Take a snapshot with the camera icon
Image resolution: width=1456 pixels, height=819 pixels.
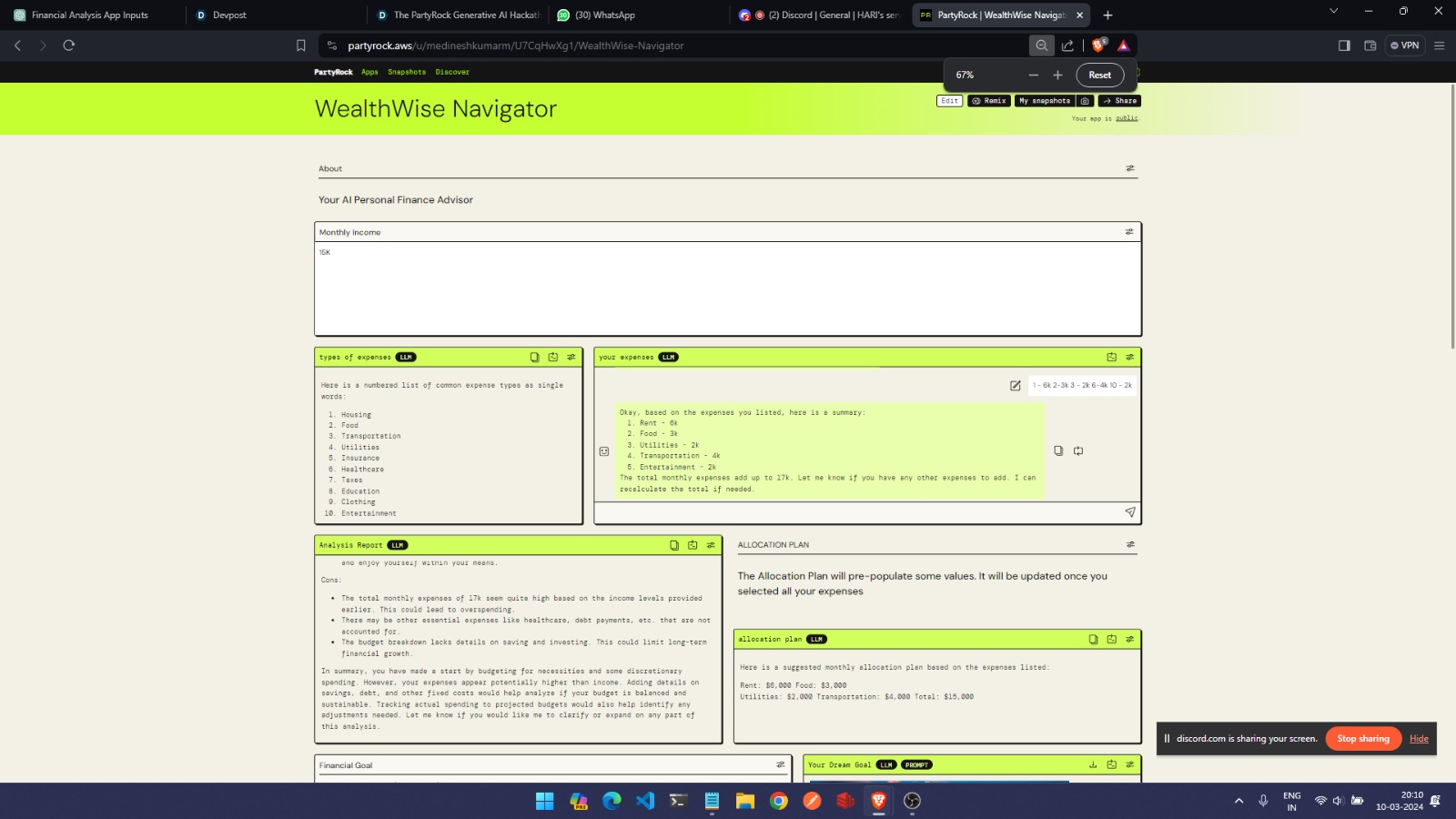[x=1085, y=101]
